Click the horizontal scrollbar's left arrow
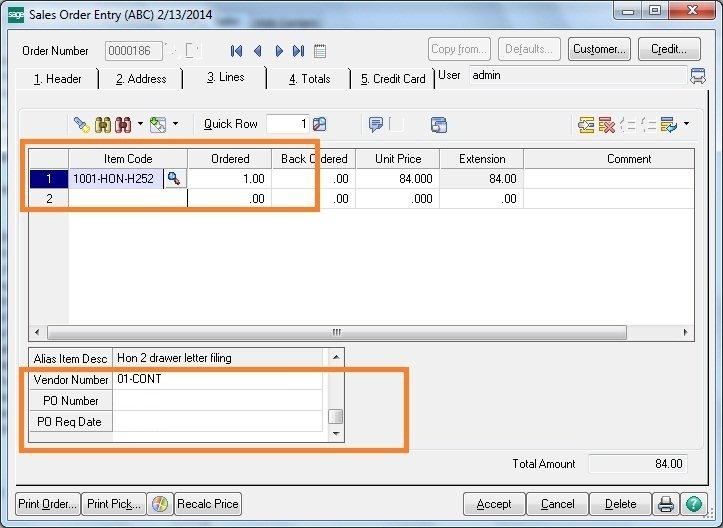723x528 pixels. pos(37,332)
